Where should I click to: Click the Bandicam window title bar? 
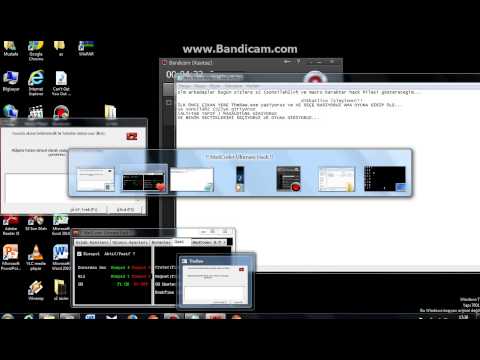coord(252,62)
